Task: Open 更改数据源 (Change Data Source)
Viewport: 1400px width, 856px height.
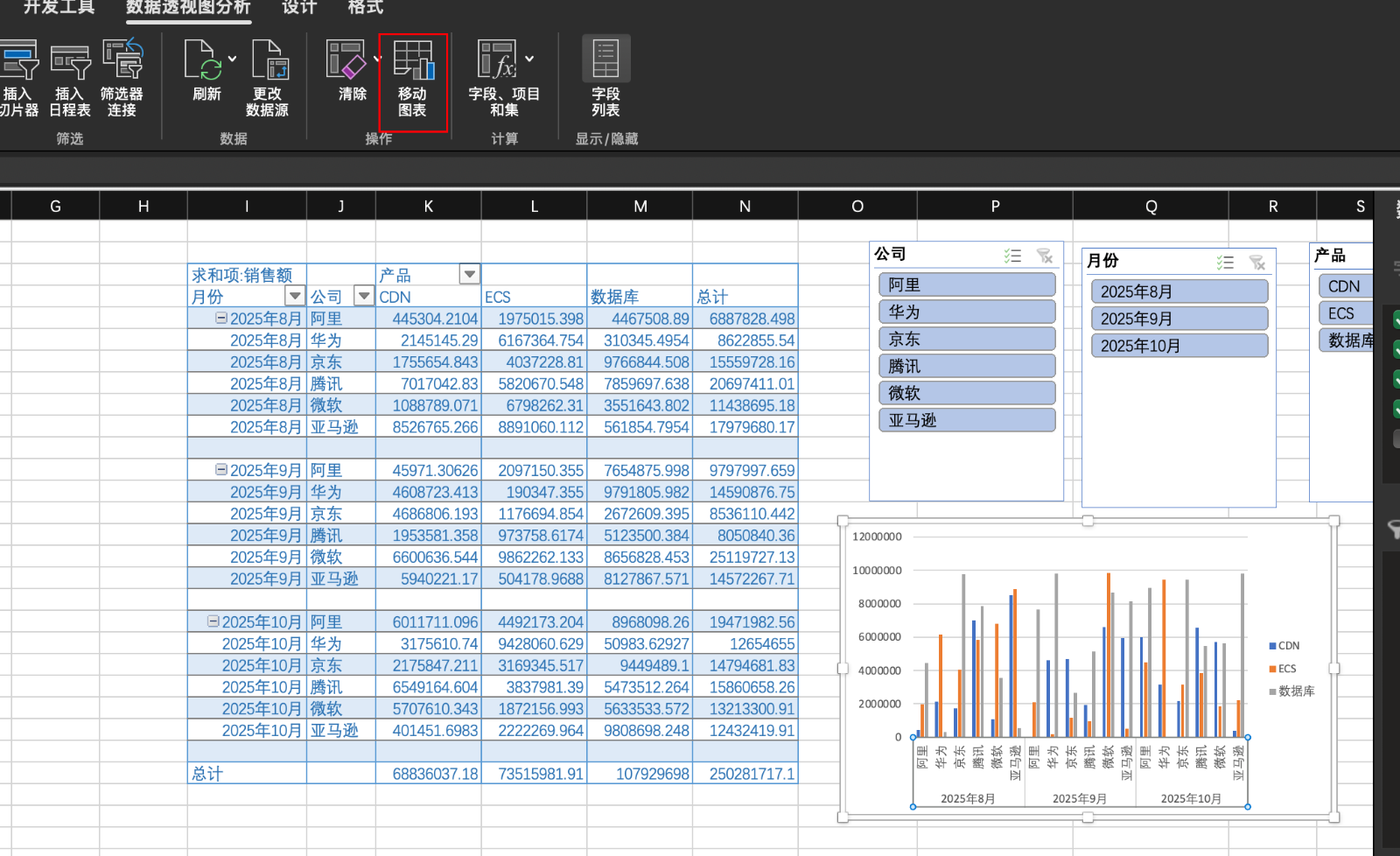Action: (269, 61)
